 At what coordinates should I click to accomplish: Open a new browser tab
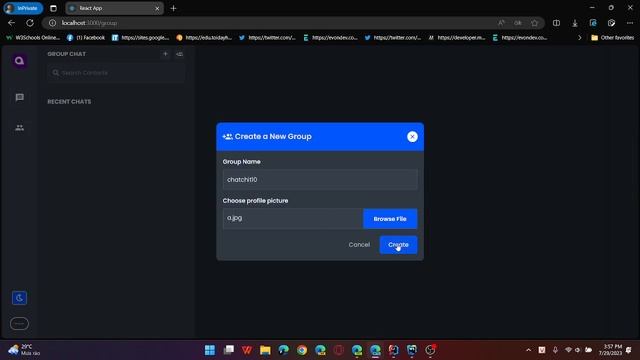point(173,8)
